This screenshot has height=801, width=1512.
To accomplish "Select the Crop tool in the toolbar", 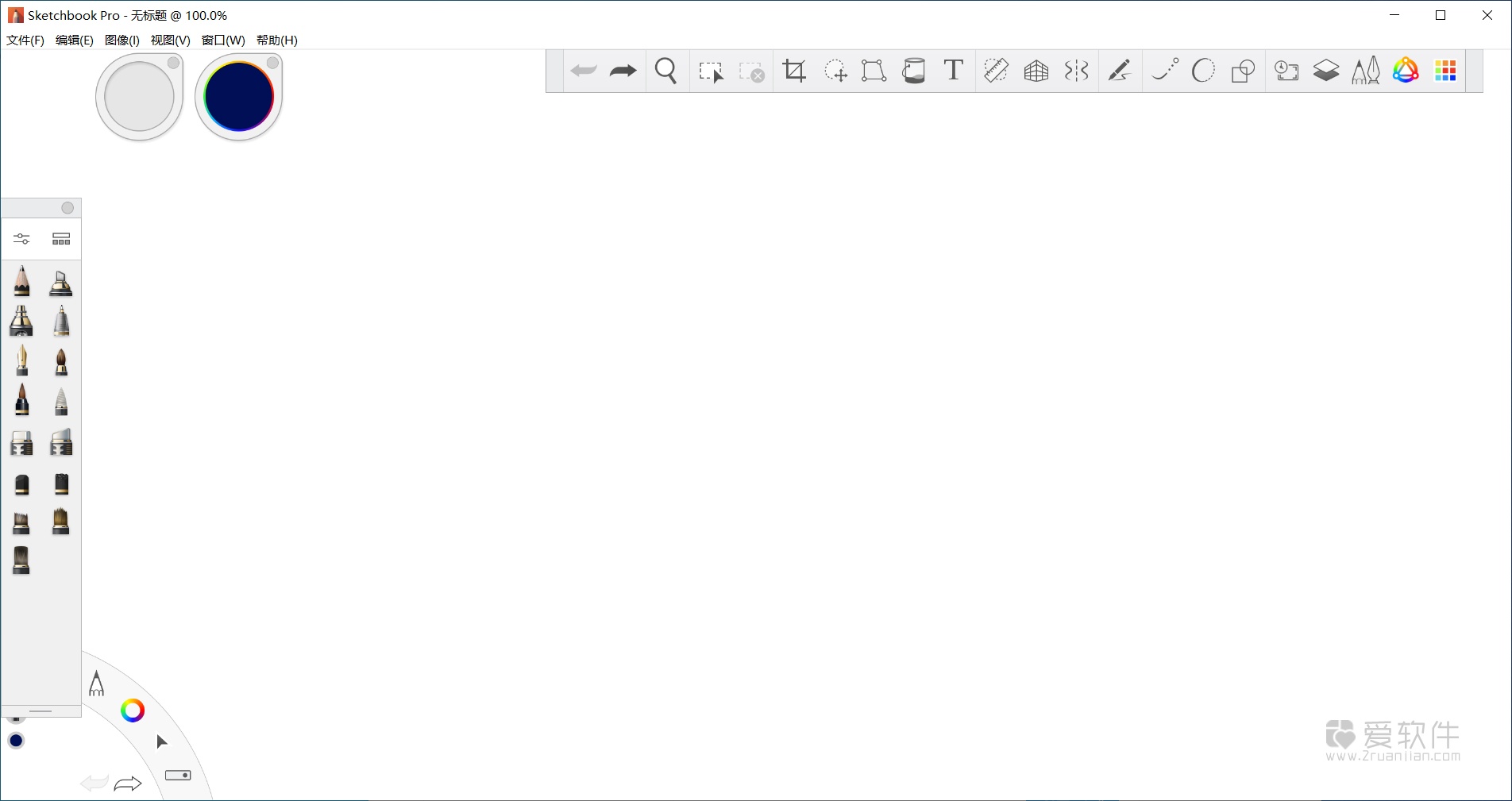I will (x=793, y=71).
